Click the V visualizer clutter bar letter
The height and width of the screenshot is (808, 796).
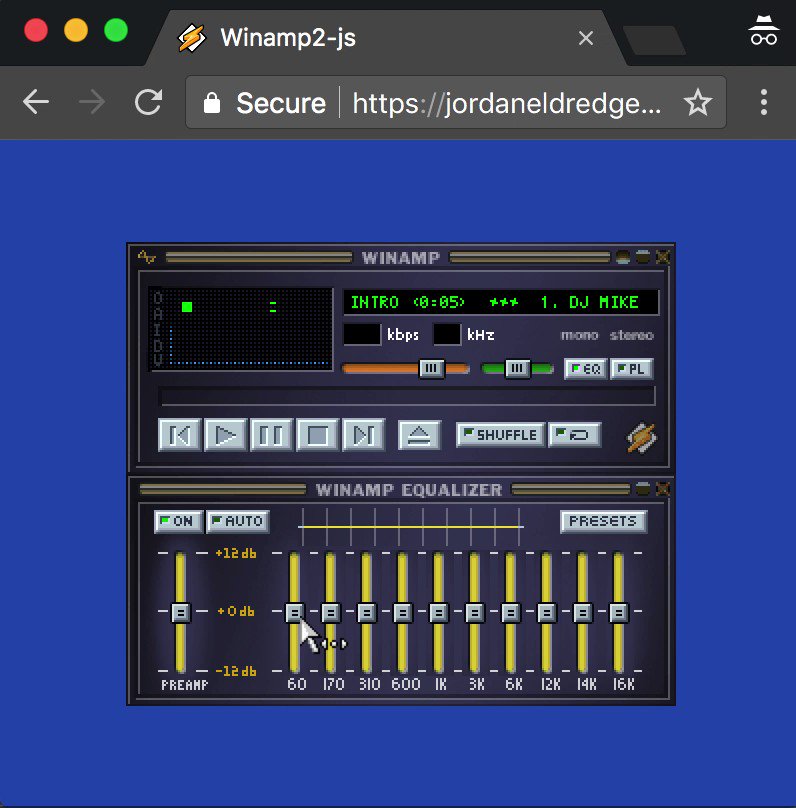point(158,360)
